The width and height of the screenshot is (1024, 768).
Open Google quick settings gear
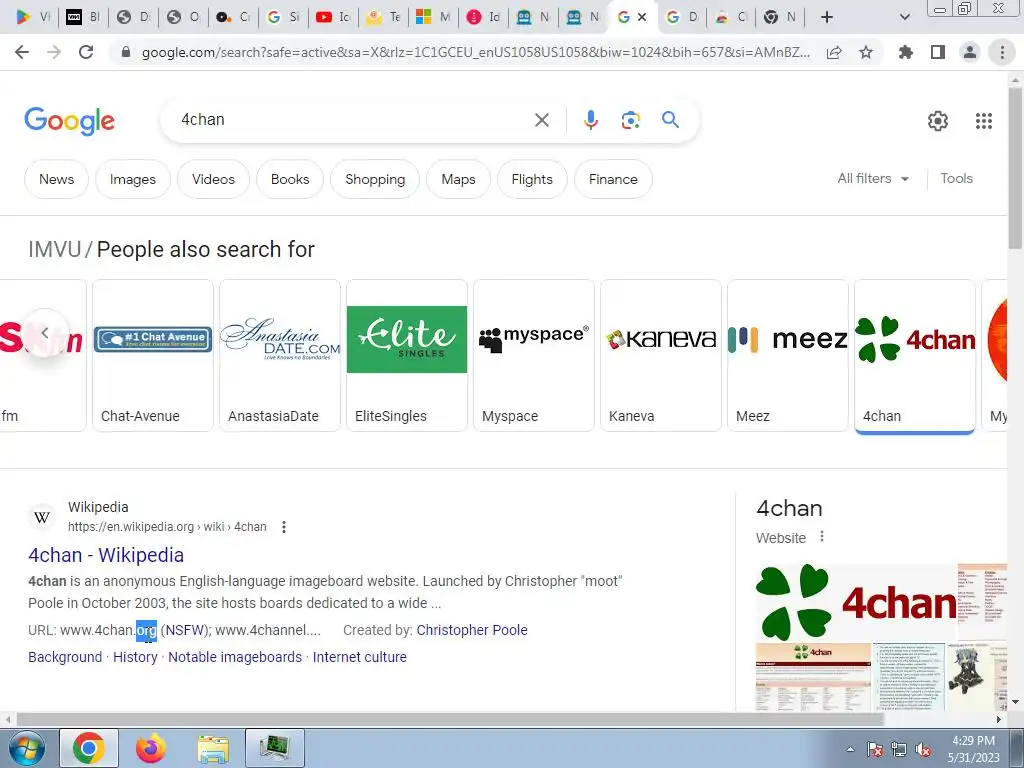pyautogui.click(x=938, y=121)
